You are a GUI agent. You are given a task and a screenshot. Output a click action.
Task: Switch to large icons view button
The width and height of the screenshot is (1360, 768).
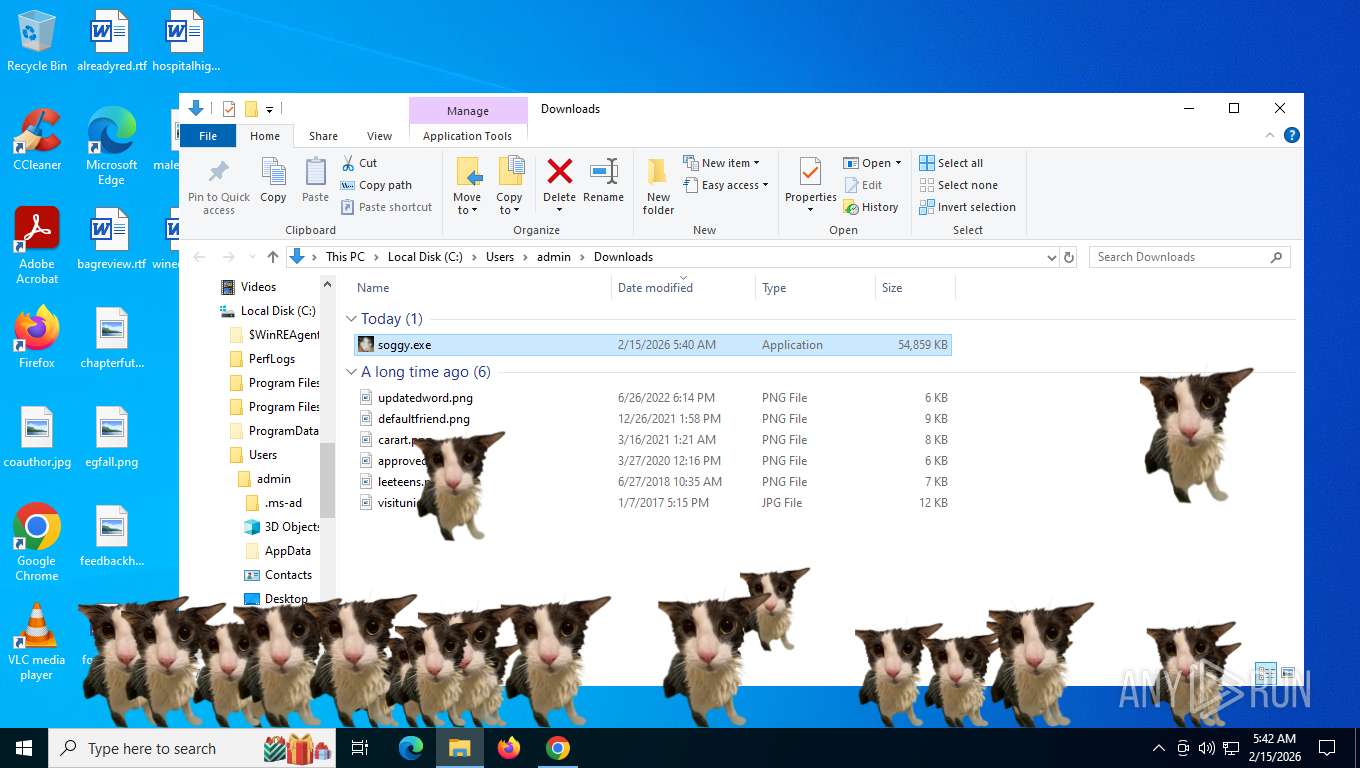pyautogui.click(x=1288, y=673)
